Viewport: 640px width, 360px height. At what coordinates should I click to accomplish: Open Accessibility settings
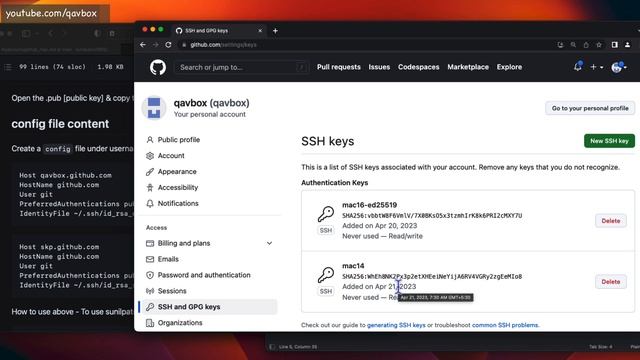click(x=178, y=187)
